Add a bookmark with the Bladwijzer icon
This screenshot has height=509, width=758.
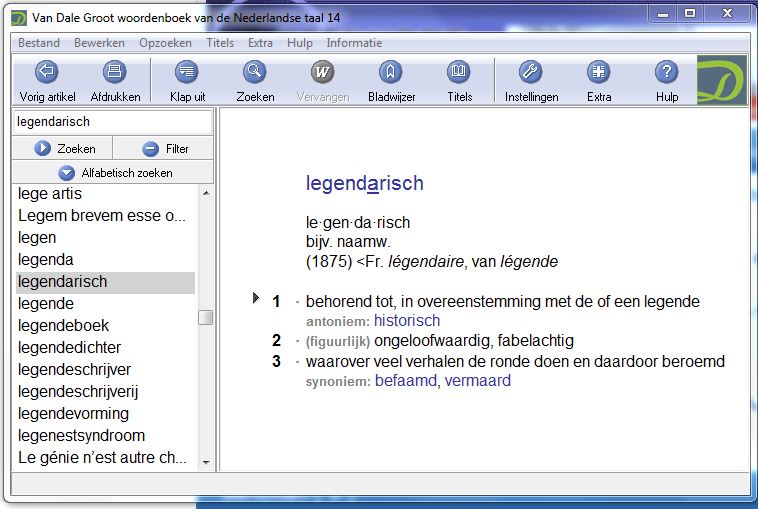click(x=391, y=72)
